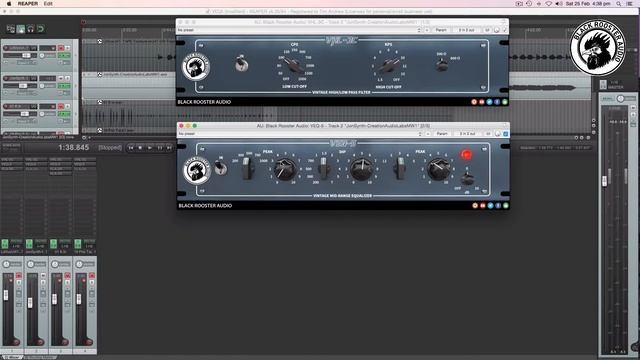
Task: Toggle the bypass checkbox in the VEQ-5 window
Action: tap(506, 134)
